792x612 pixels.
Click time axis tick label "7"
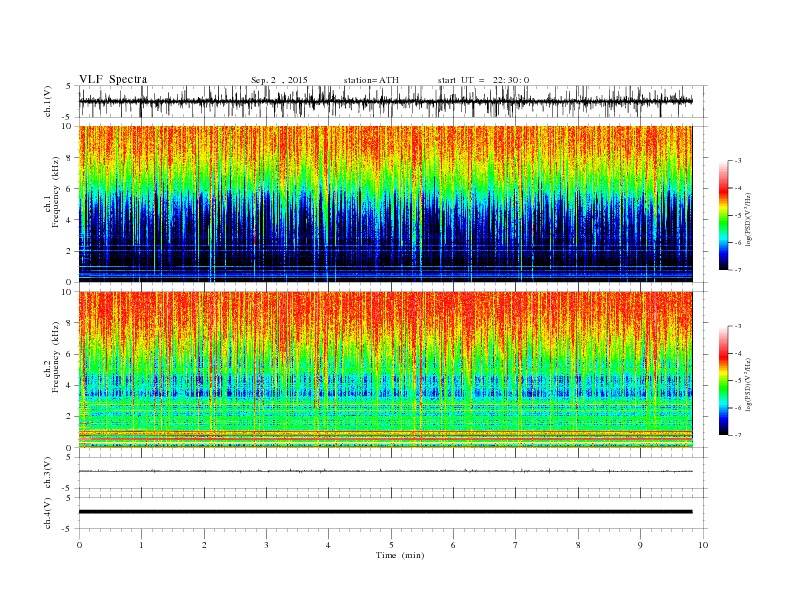[x=516, y=545]
